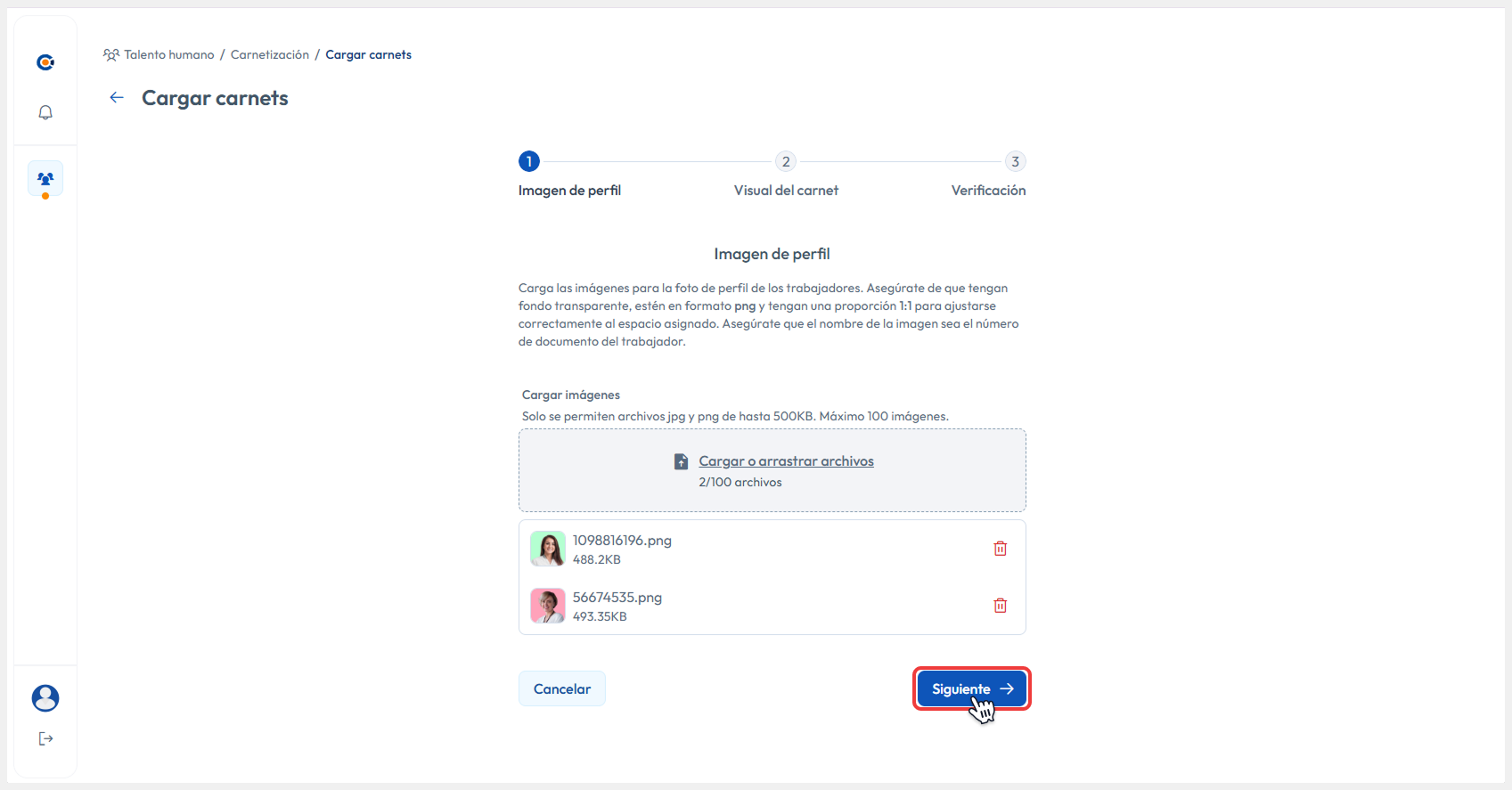Open user profile avatar icon
This screenshot has height=790, width=1512.
(45, 698)
